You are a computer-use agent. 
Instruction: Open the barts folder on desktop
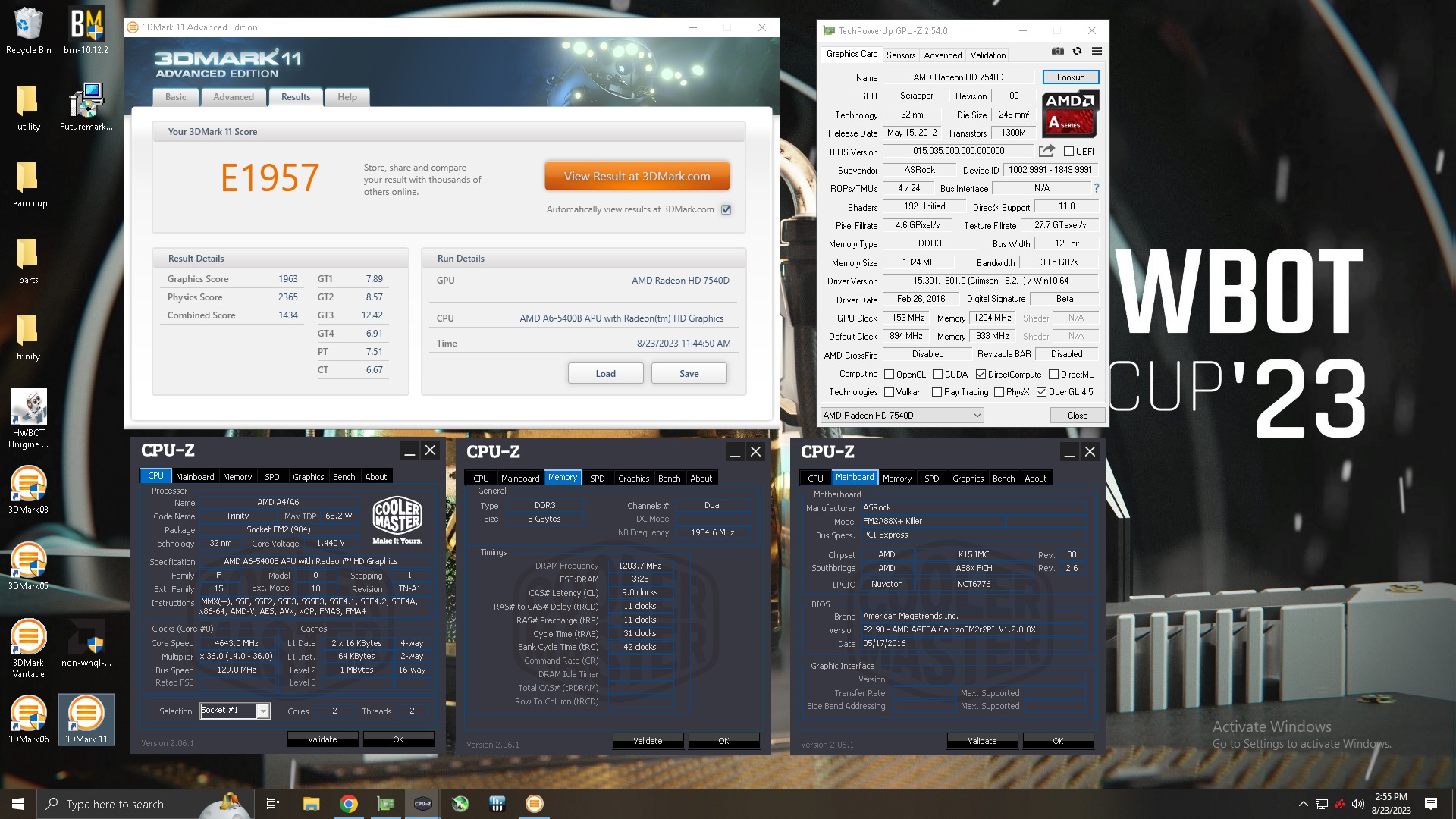pyautogui.click(x=29, y=261)
